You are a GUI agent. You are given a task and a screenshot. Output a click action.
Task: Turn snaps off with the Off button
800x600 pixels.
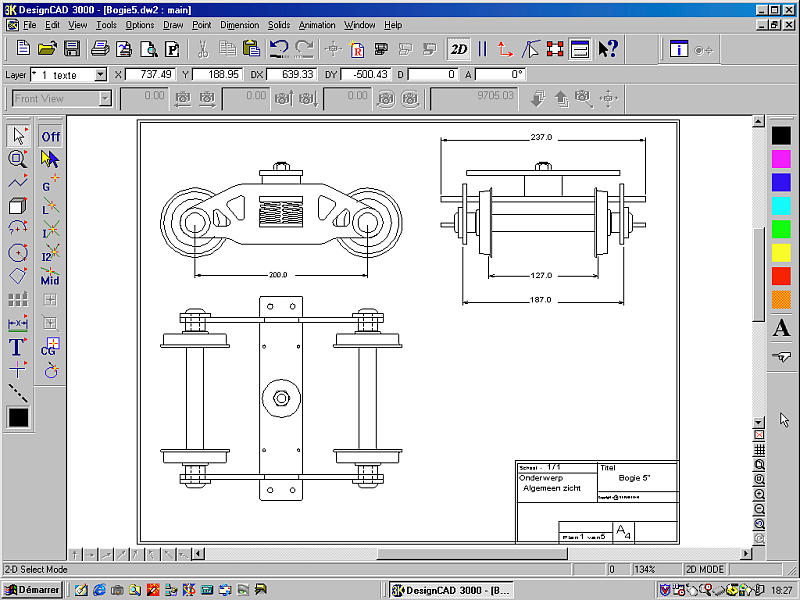click(x=50, y=136)
